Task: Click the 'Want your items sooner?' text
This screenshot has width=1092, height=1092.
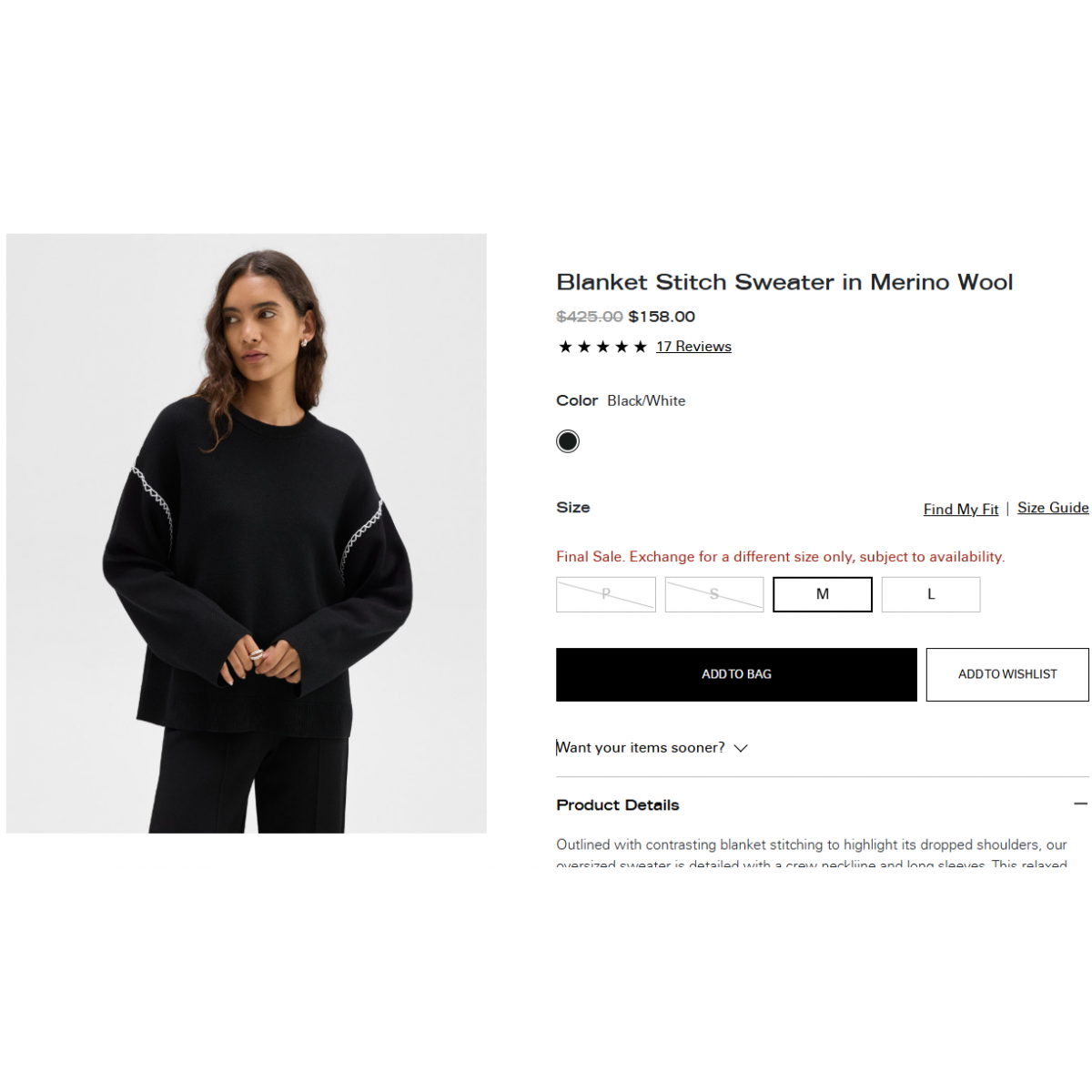Action: coord(641,747)
